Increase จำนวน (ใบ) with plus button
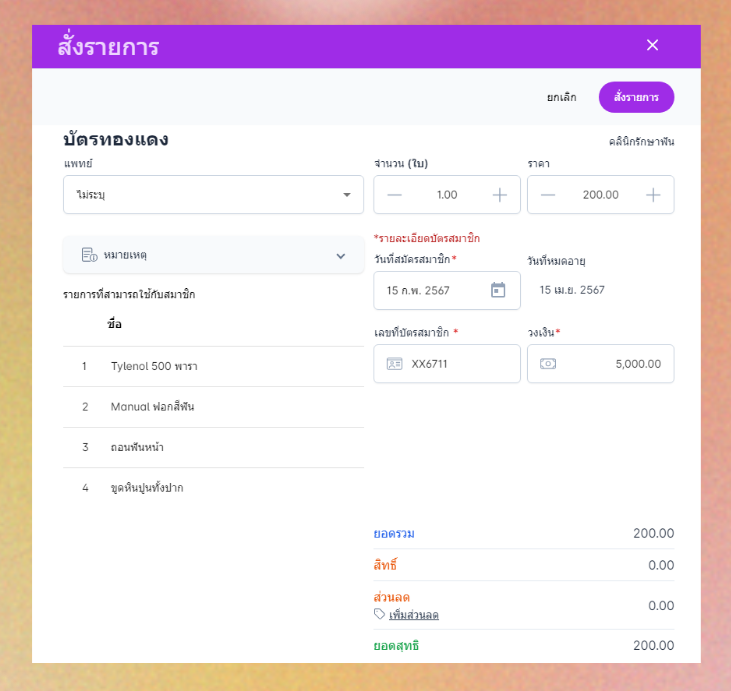 (x=500, y=195)
